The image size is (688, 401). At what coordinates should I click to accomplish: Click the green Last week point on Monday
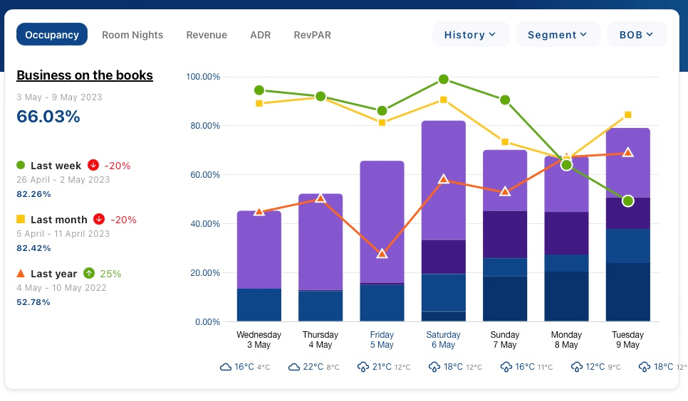tap(567, 165)
